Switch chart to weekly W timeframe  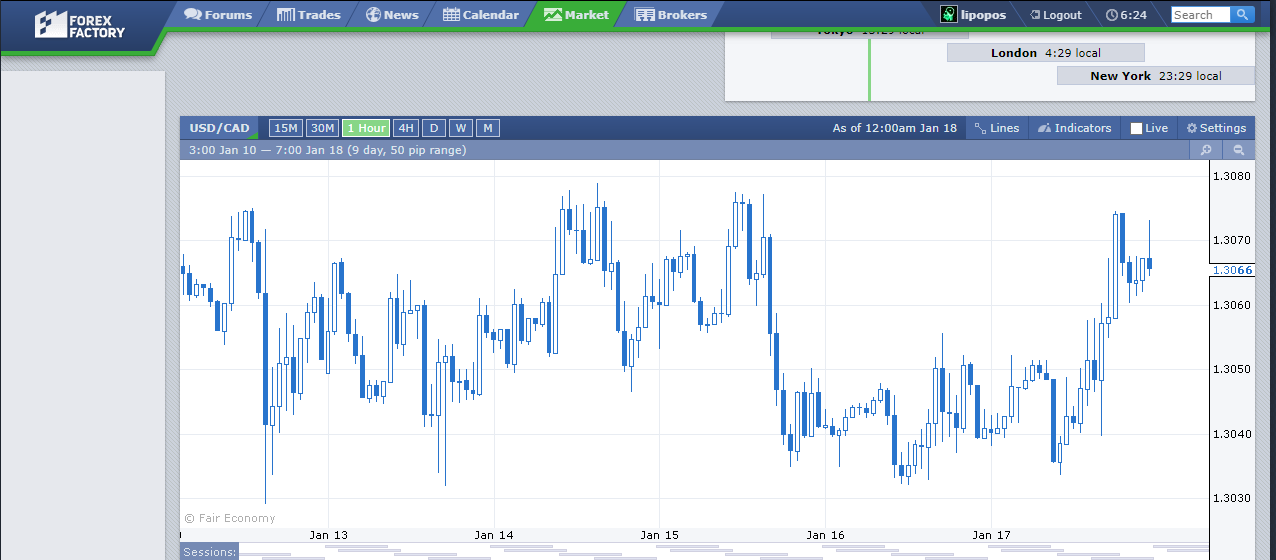(461, 128)
